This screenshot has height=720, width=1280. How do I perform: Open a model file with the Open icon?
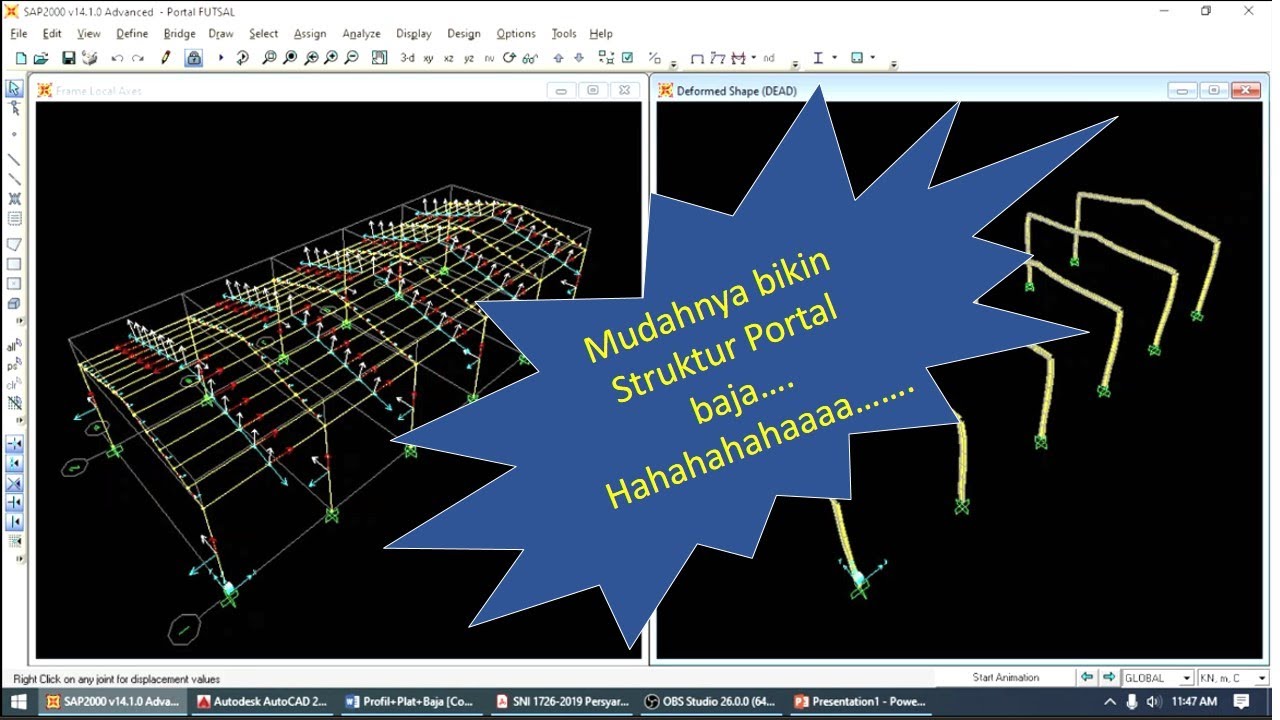click(41, 59)
